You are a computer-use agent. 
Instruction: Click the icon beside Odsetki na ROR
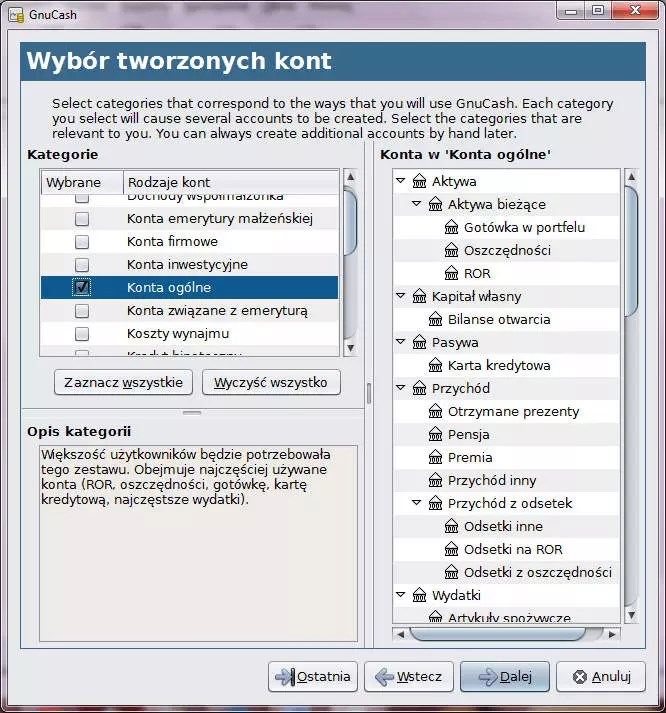[x=451, y=549]
